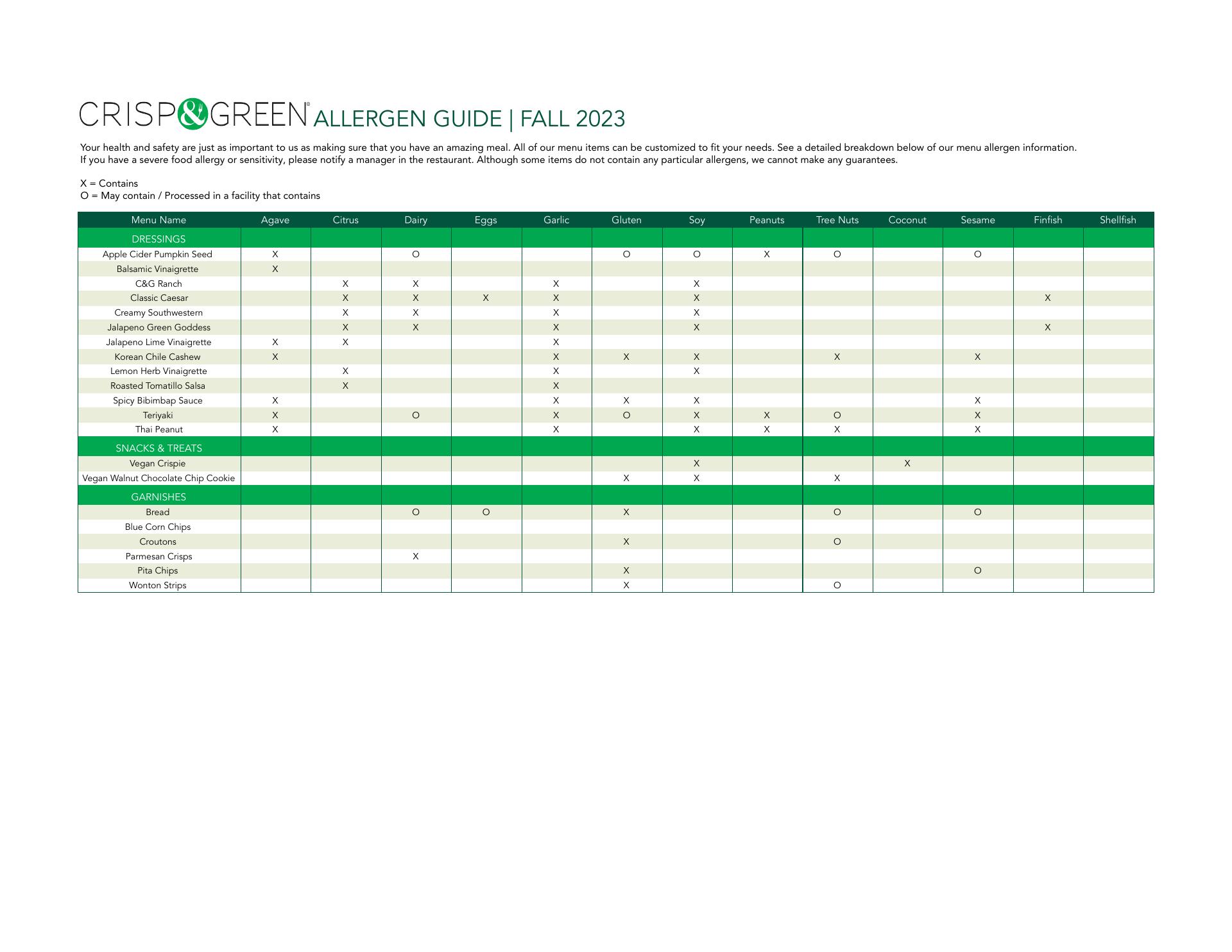Click the X under Finfish for Jalapeno Green Goddess
This screenshot has width=1232, height=952.
[1048, 327]
